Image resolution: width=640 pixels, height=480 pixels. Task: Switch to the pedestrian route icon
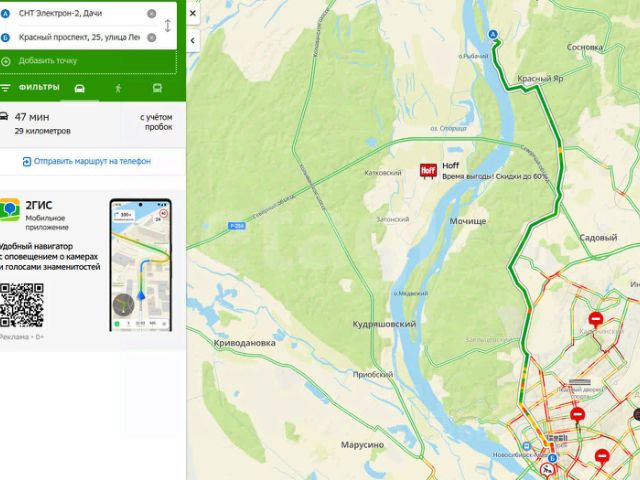[118, 88]
